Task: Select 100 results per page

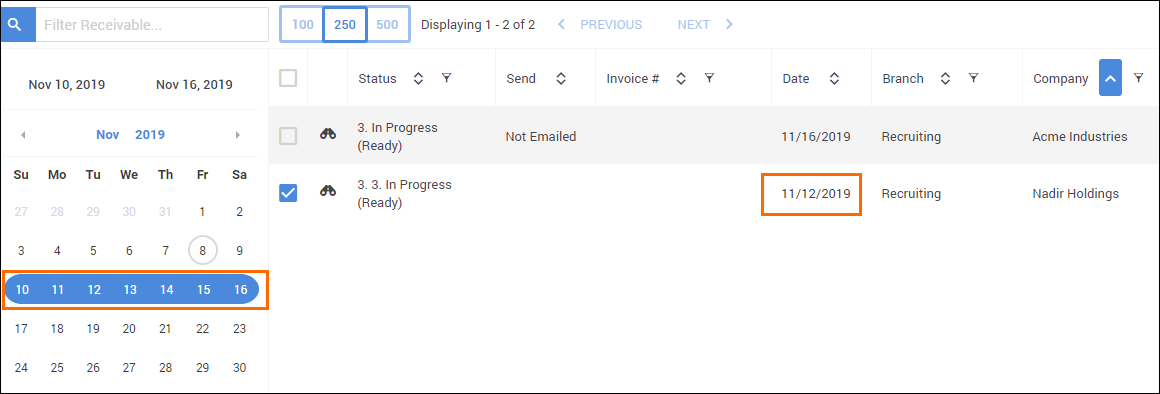Action: [x=302, y=24]
